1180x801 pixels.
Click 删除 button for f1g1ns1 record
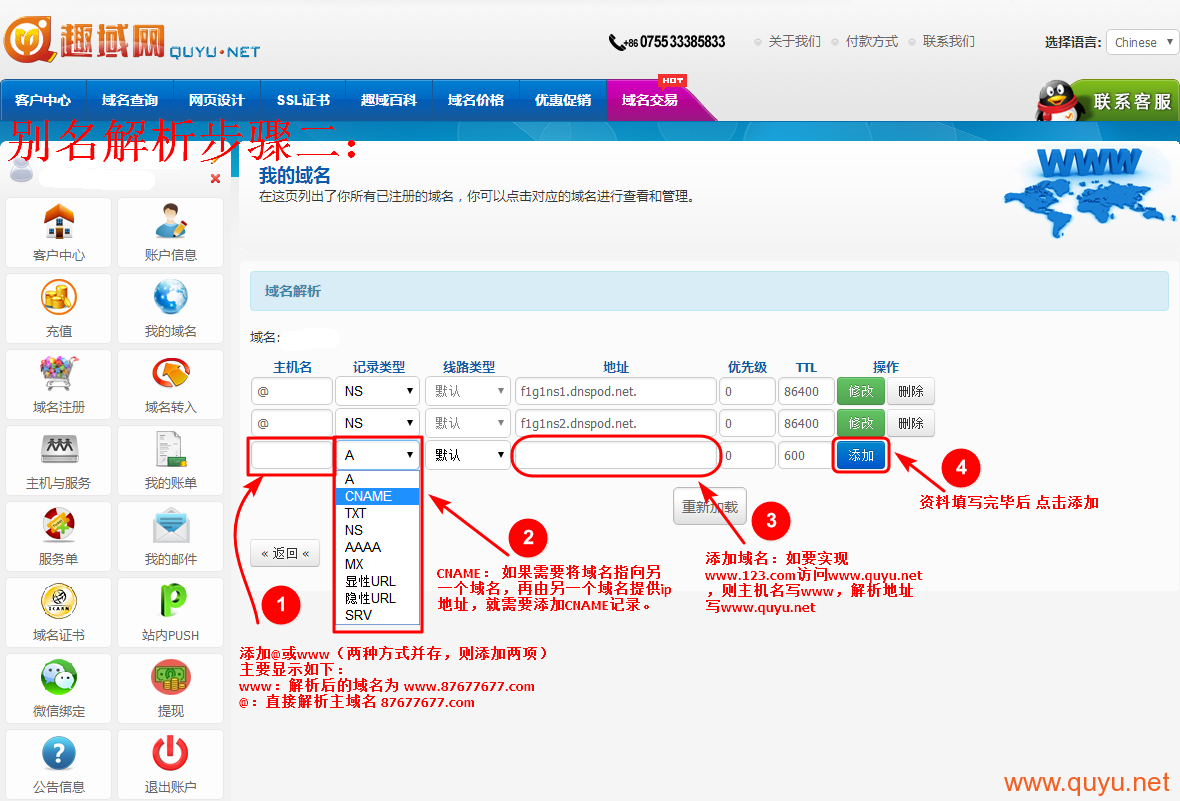[x=911, y=391]
